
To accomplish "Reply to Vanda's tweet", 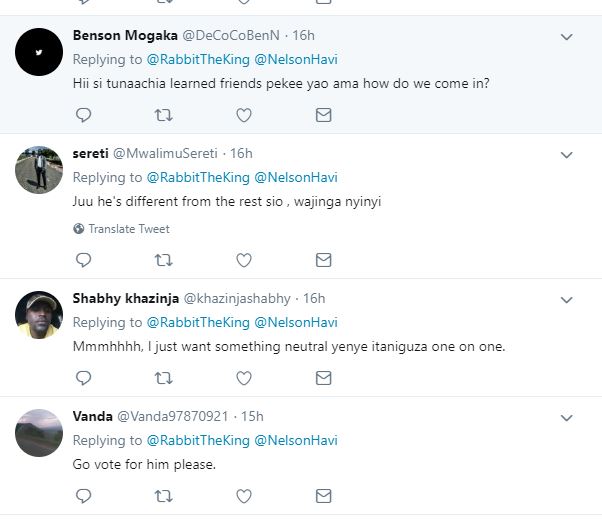I will [x=83, y=496].
